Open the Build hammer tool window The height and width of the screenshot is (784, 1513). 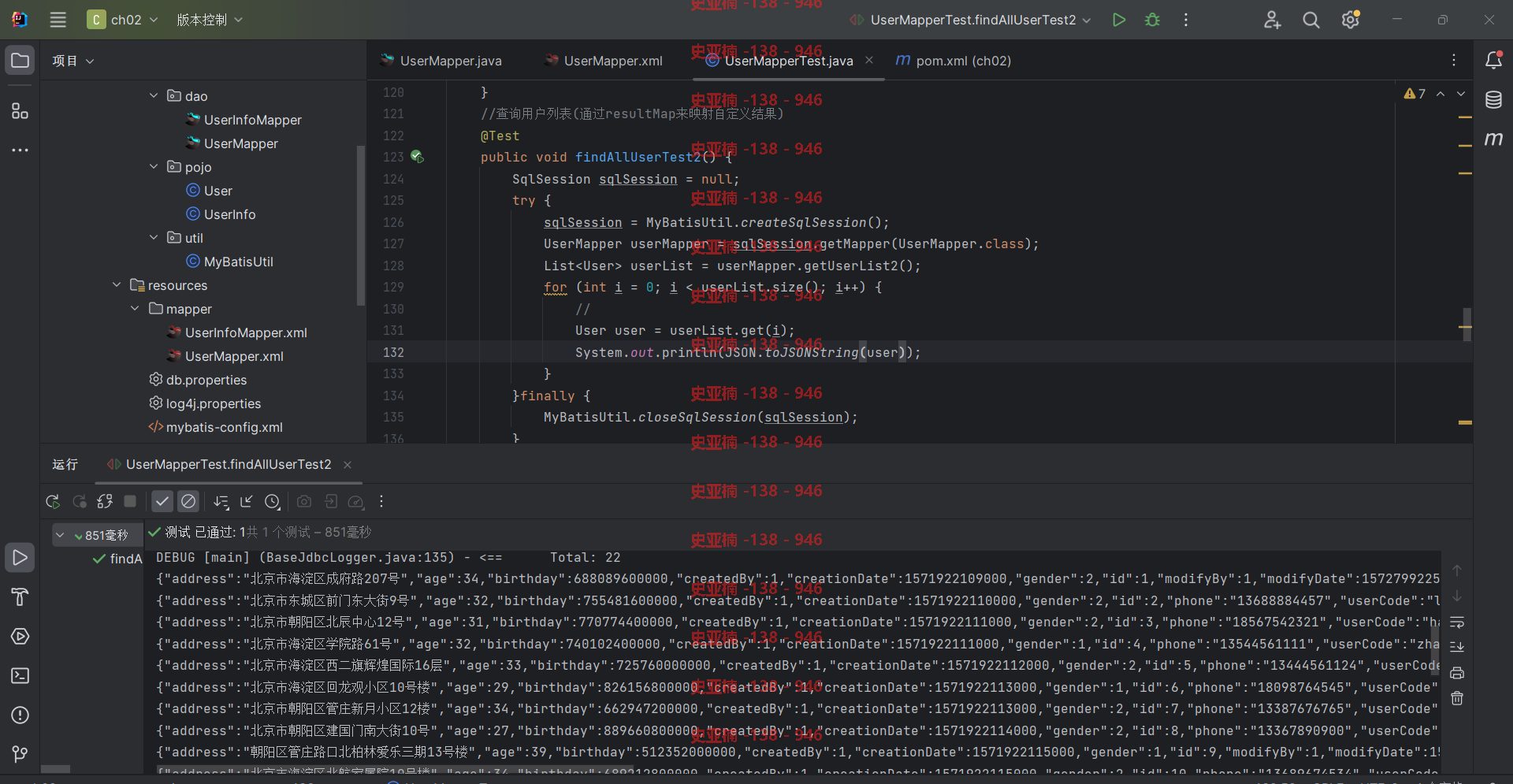coord(20,597)
